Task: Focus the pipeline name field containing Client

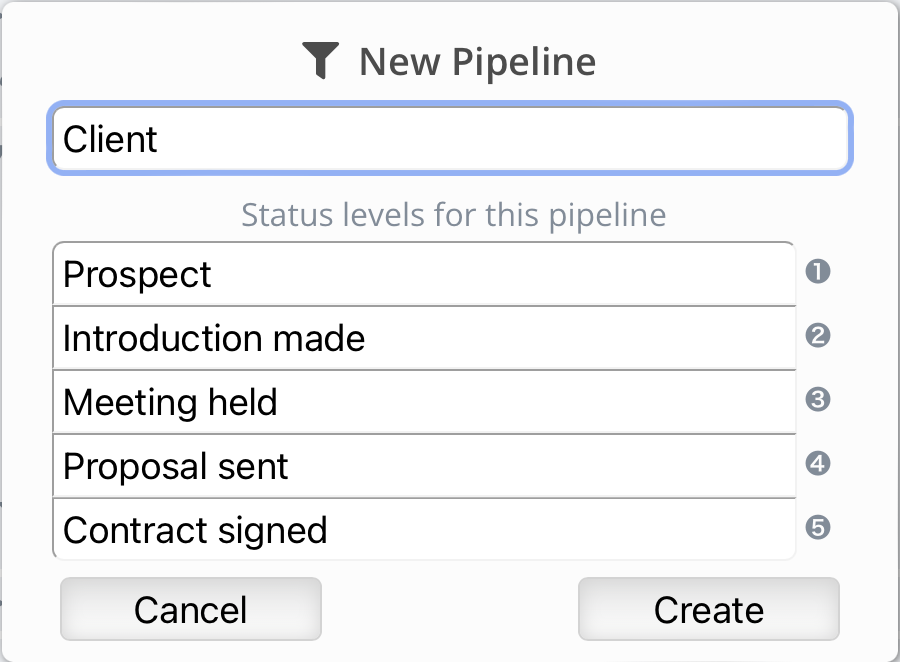Action: coord(450,138)
